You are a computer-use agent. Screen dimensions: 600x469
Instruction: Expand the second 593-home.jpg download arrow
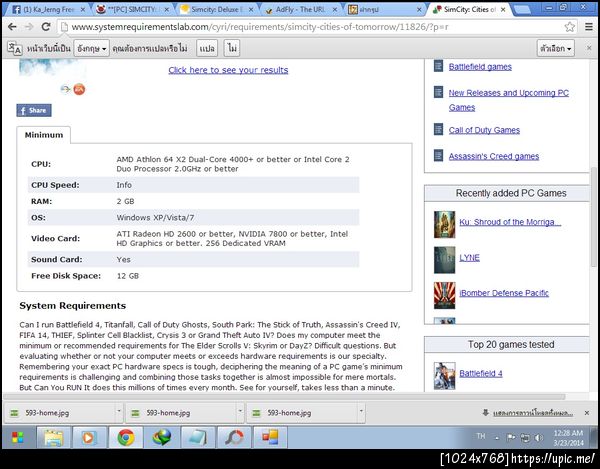(x=240, y=412)
